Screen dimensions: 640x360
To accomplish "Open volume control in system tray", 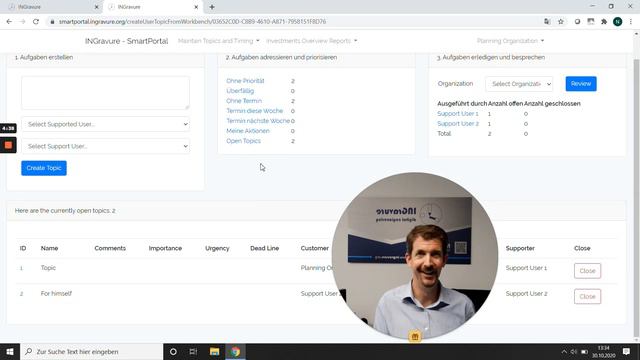I will point(573,351).
